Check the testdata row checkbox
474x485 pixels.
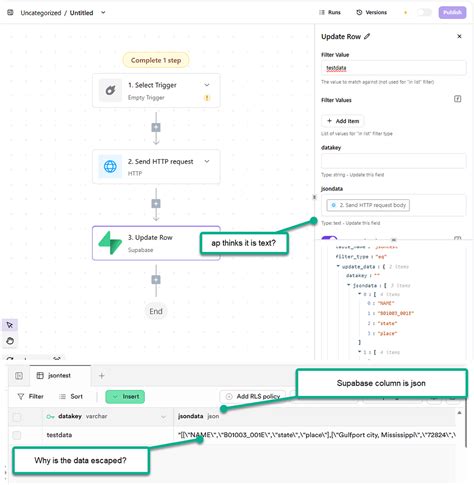pyautogui.click(x=17, y=435)
